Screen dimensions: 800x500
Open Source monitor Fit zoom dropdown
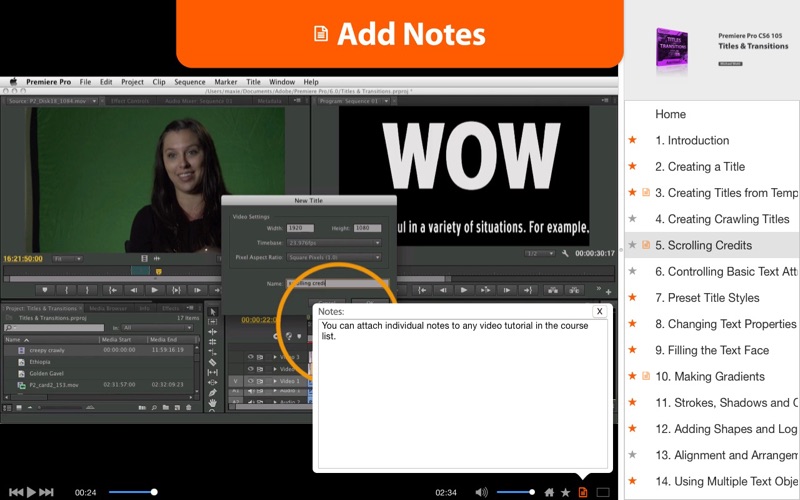tap(67, 259)
